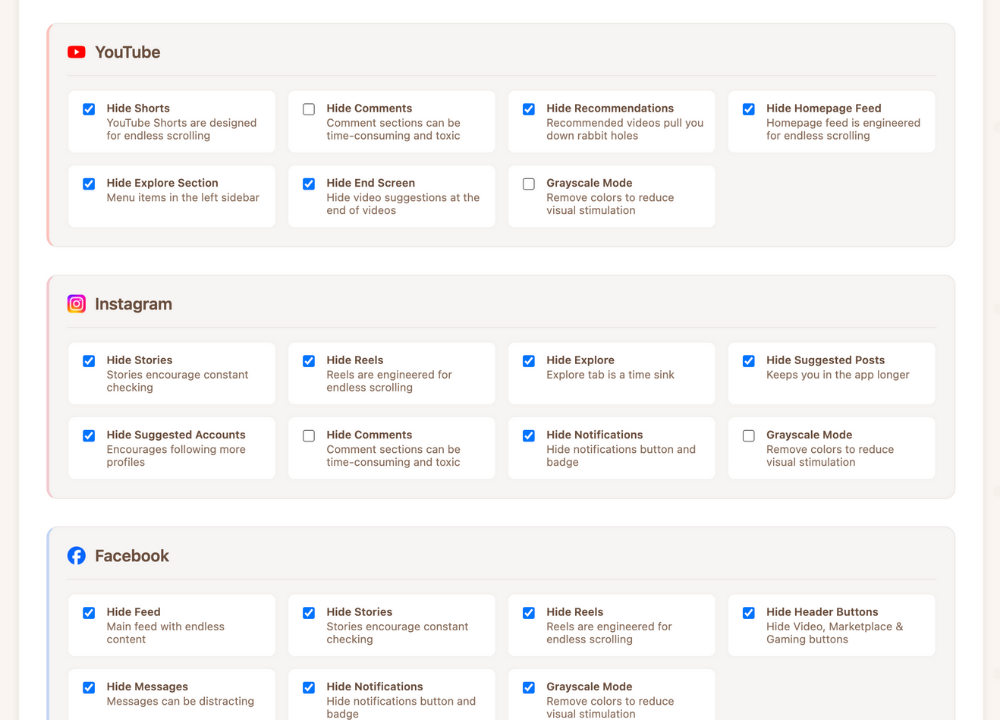Enable Grayscale Mode in YouTube section
The height and width of the screenshot is (720, 1000).
(529, 184)
